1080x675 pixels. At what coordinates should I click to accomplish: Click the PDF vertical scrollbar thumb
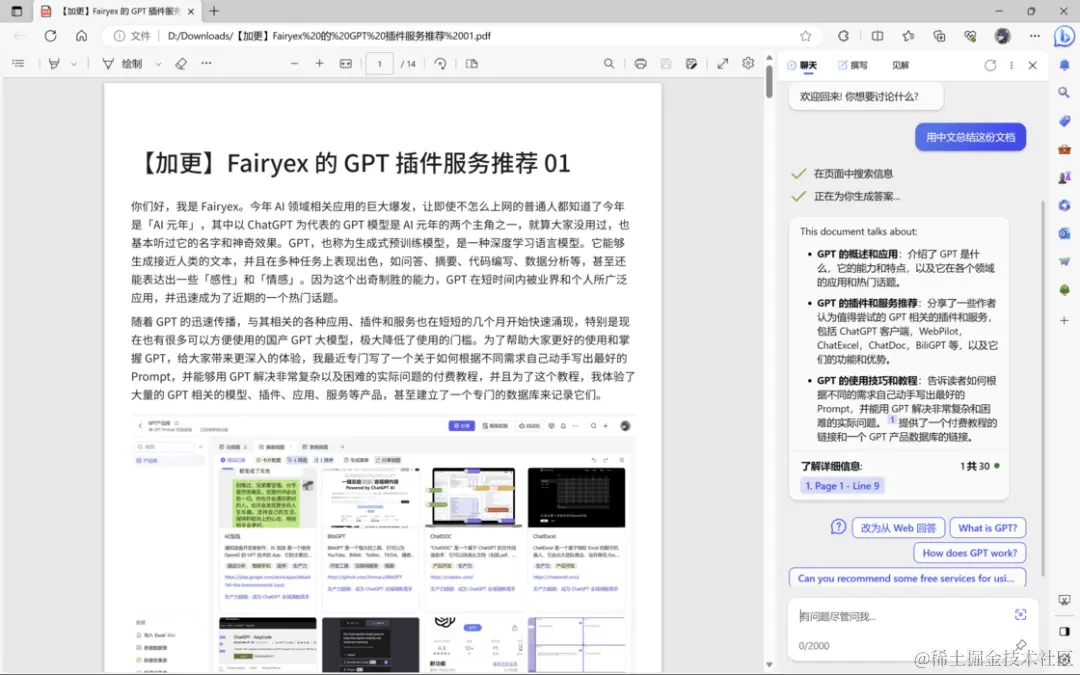[x=769, y=82]
